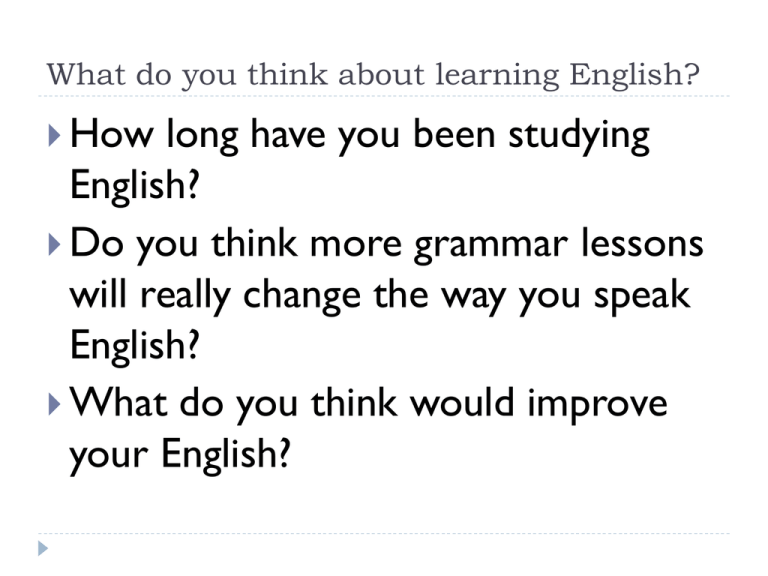Click the dotted footer line near the bottom
The height and width of the screenshot is (576, 768).
[384, 533]
